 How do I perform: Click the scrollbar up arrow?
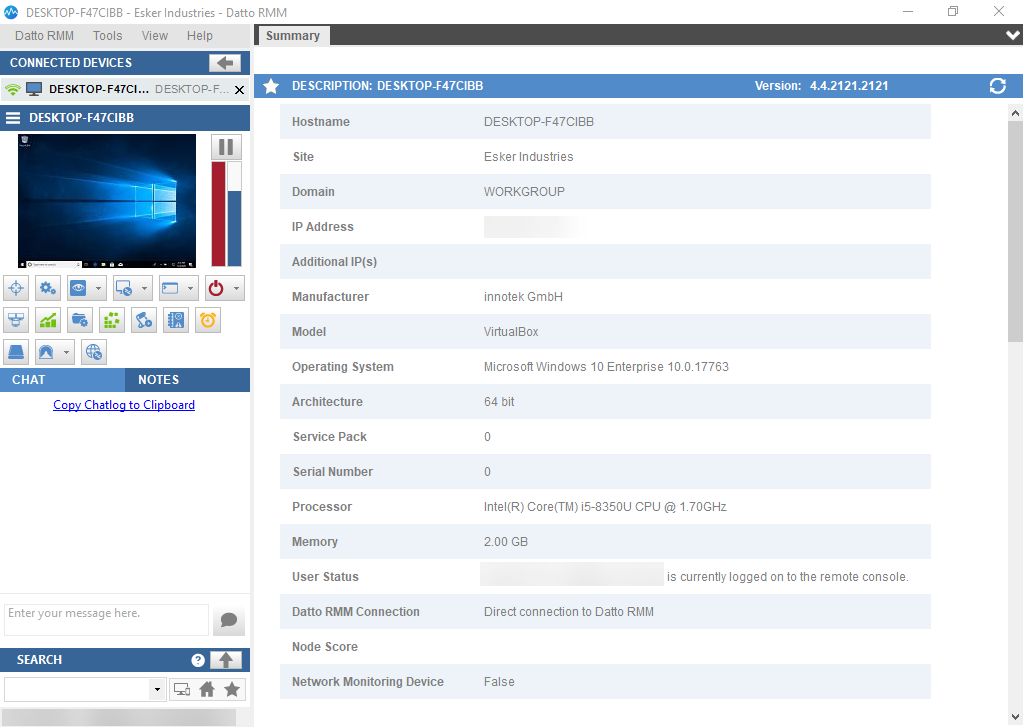tap(1015, 114)
